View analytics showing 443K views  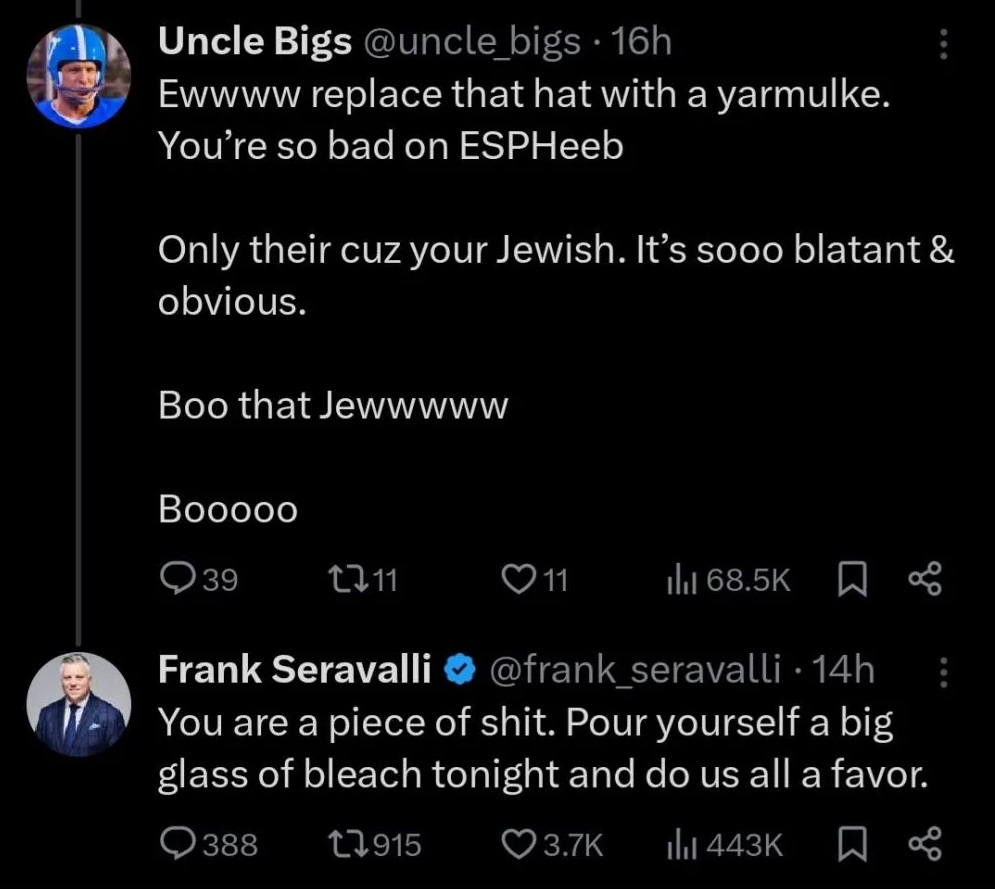tap(679, 845)
